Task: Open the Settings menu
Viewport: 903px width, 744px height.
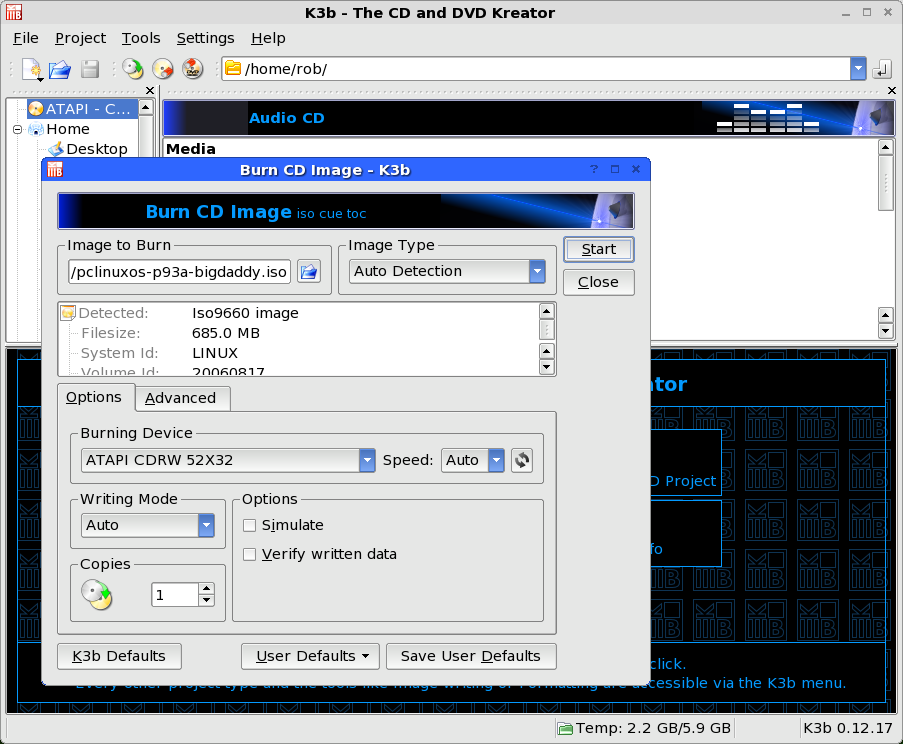Action: click(x=205, y=38)
